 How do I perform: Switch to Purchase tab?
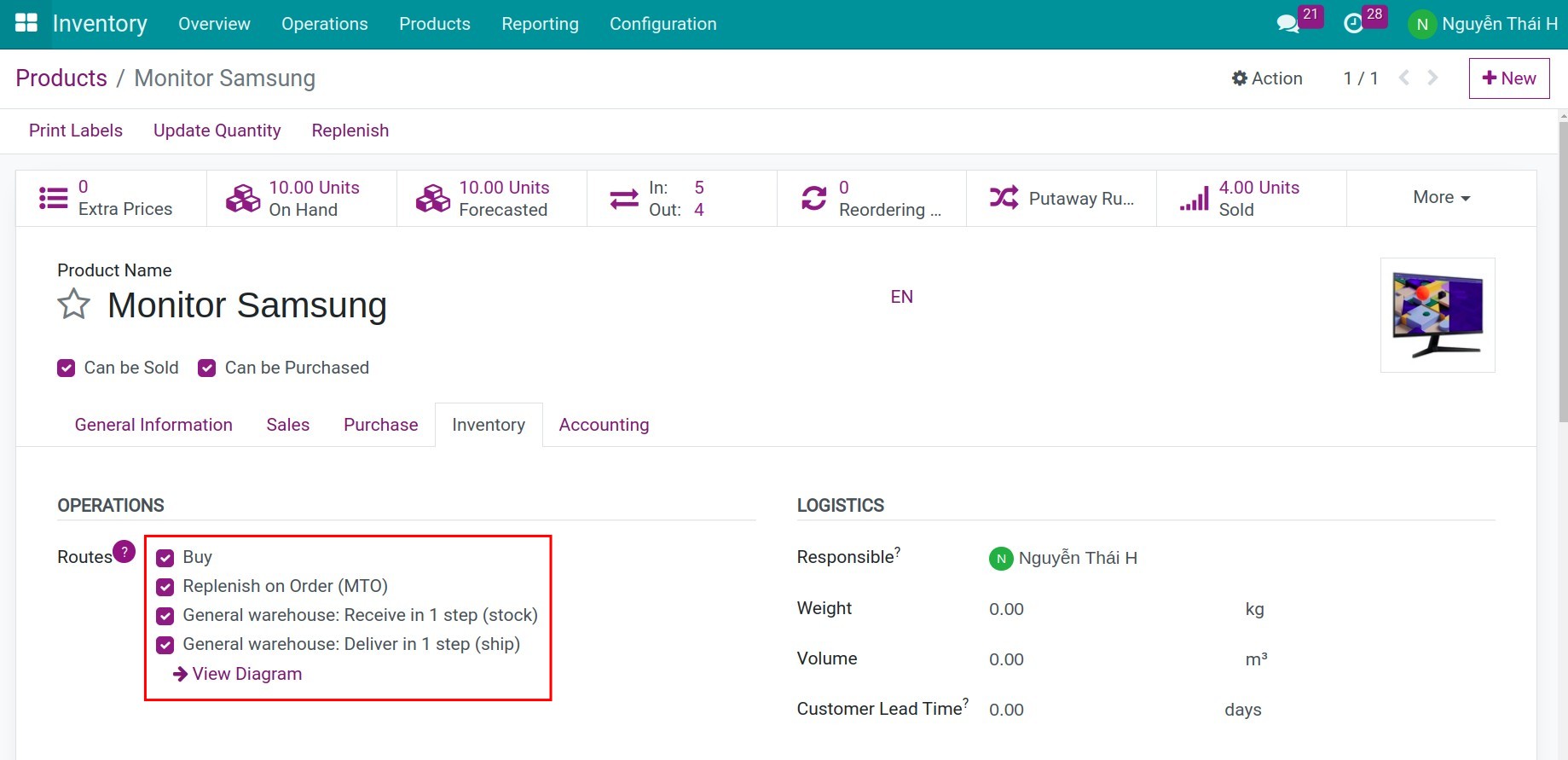pyautogui.click(x=381, y=425)
